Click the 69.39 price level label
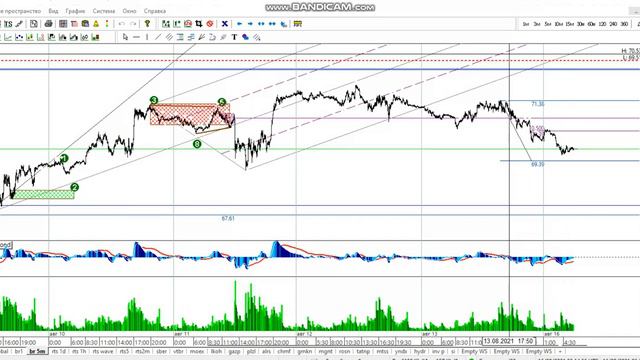640x360 pixels. tap(538, 164)
